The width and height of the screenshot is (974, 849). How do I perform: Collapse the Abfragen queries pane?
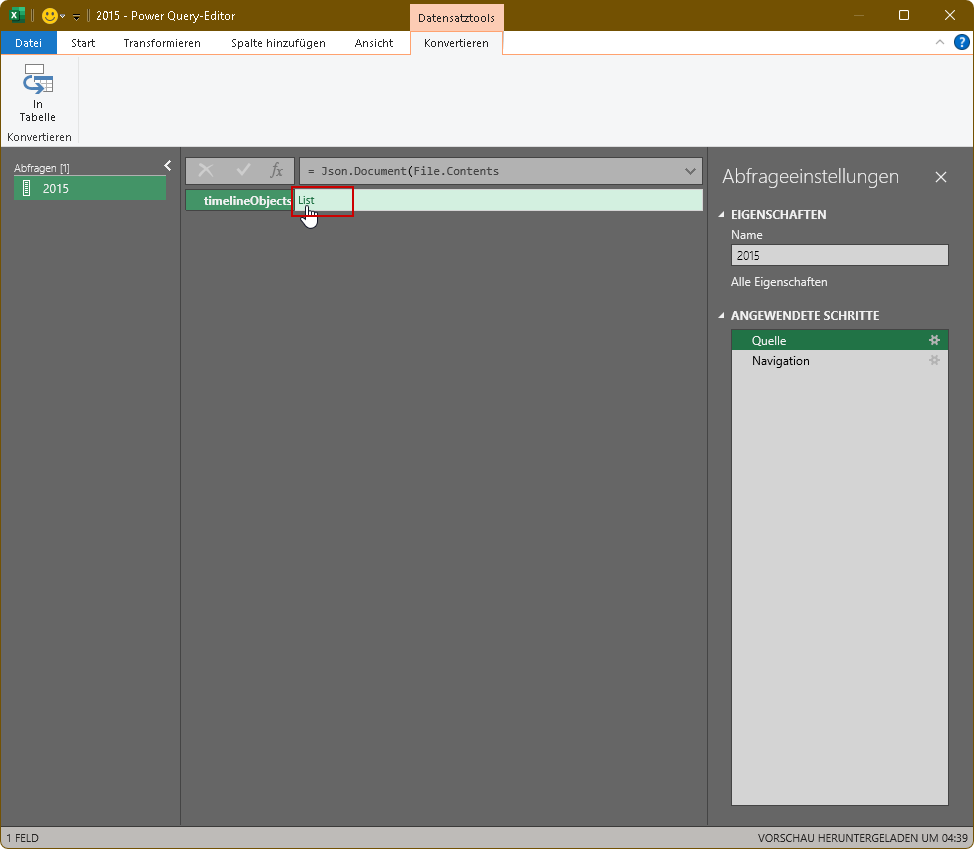(168, 166)
